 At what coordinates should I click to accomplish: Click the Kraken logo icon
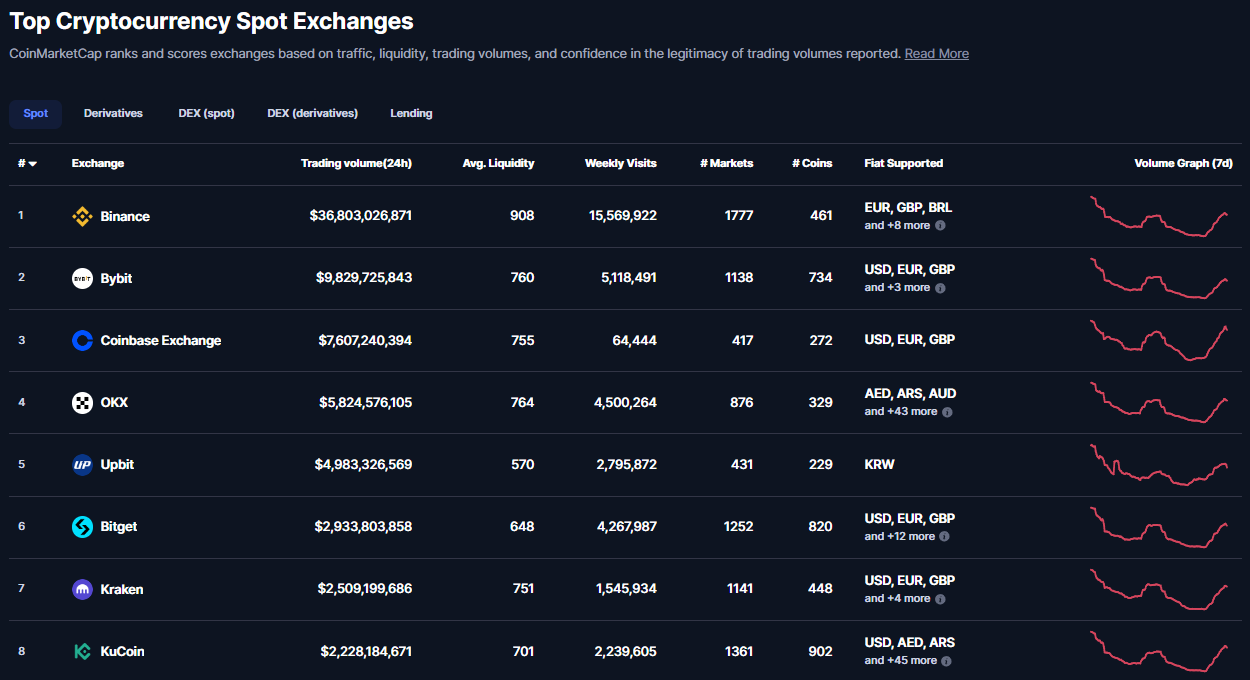82,589
